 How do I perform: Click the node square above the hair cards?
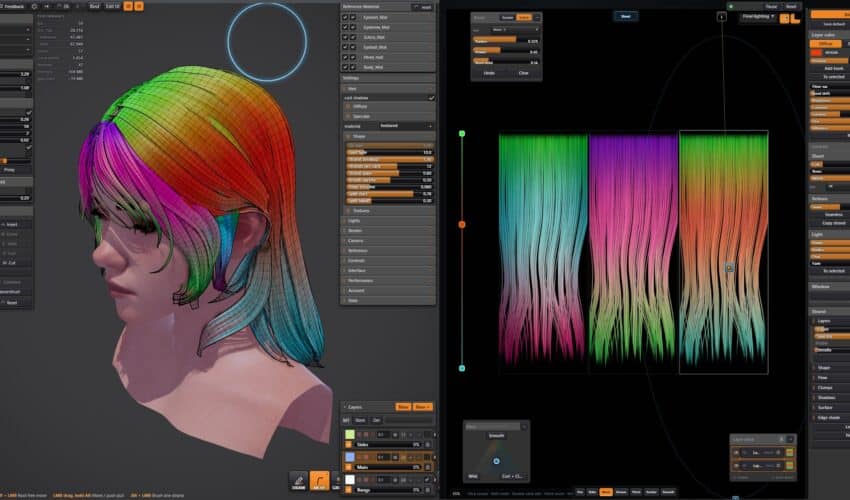tap(722, 17)
